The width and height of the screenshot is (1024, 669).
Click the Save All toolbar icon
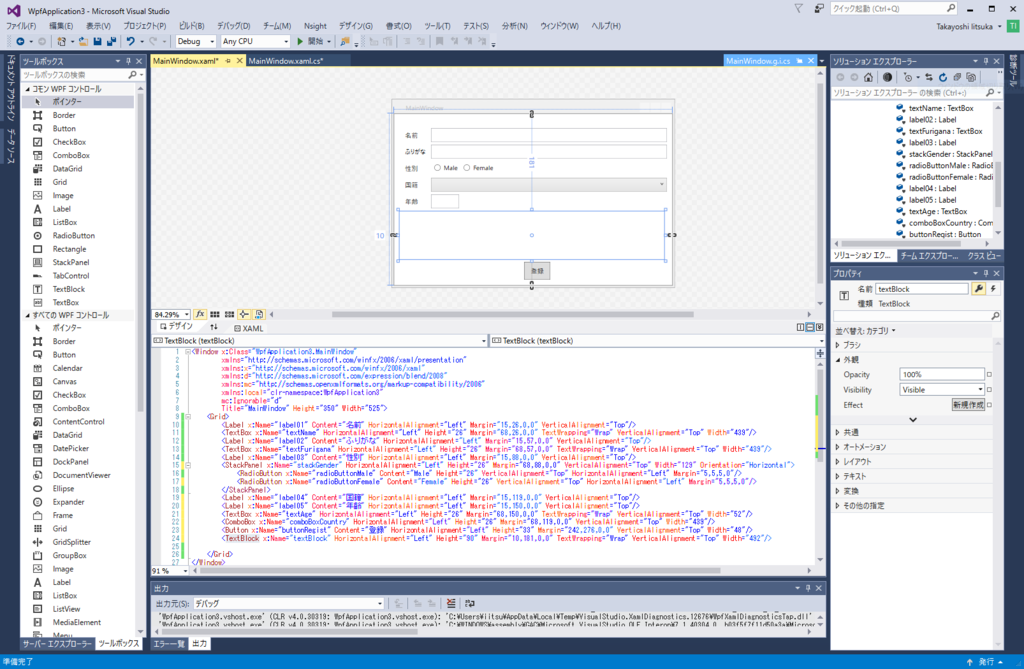pyautogui.click(x=111, y=41)
